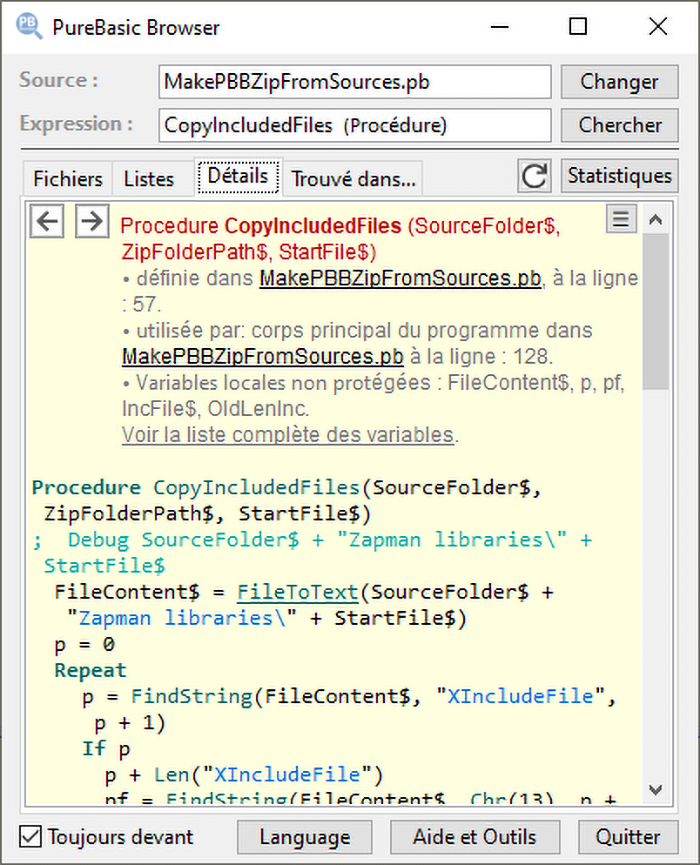Screen dimensions: 700x865
Task: Click the refresh icon beside Statistiques
Action: tap(534, 176)
